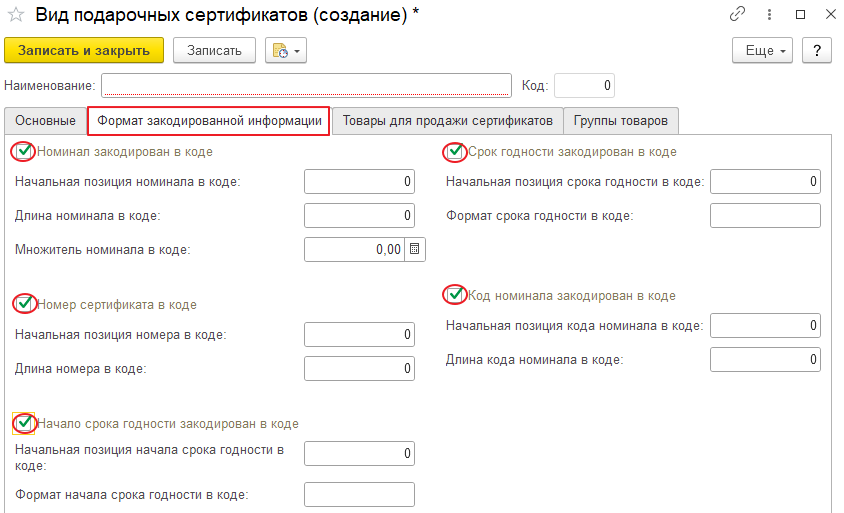The height and width of the screenshot is (513, 844).
Task: Click the Записать button
Action: click(x=214, y=50)
